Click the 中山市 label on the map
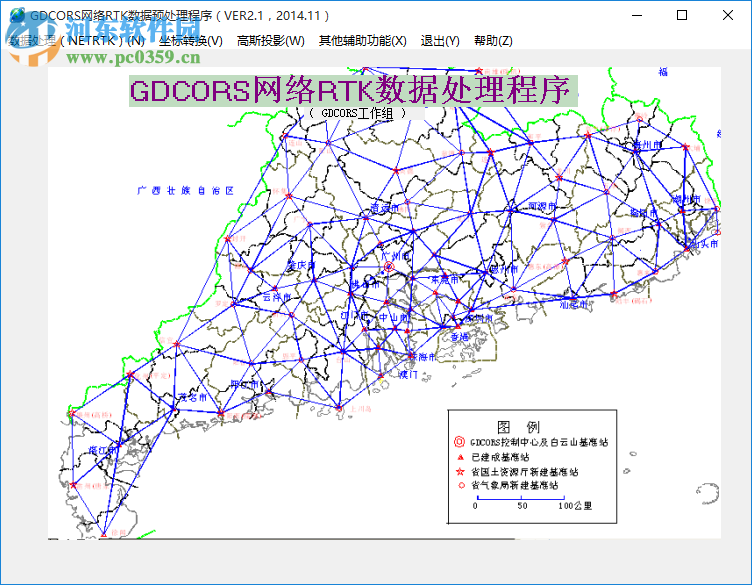752x585 pixels. 394,317
